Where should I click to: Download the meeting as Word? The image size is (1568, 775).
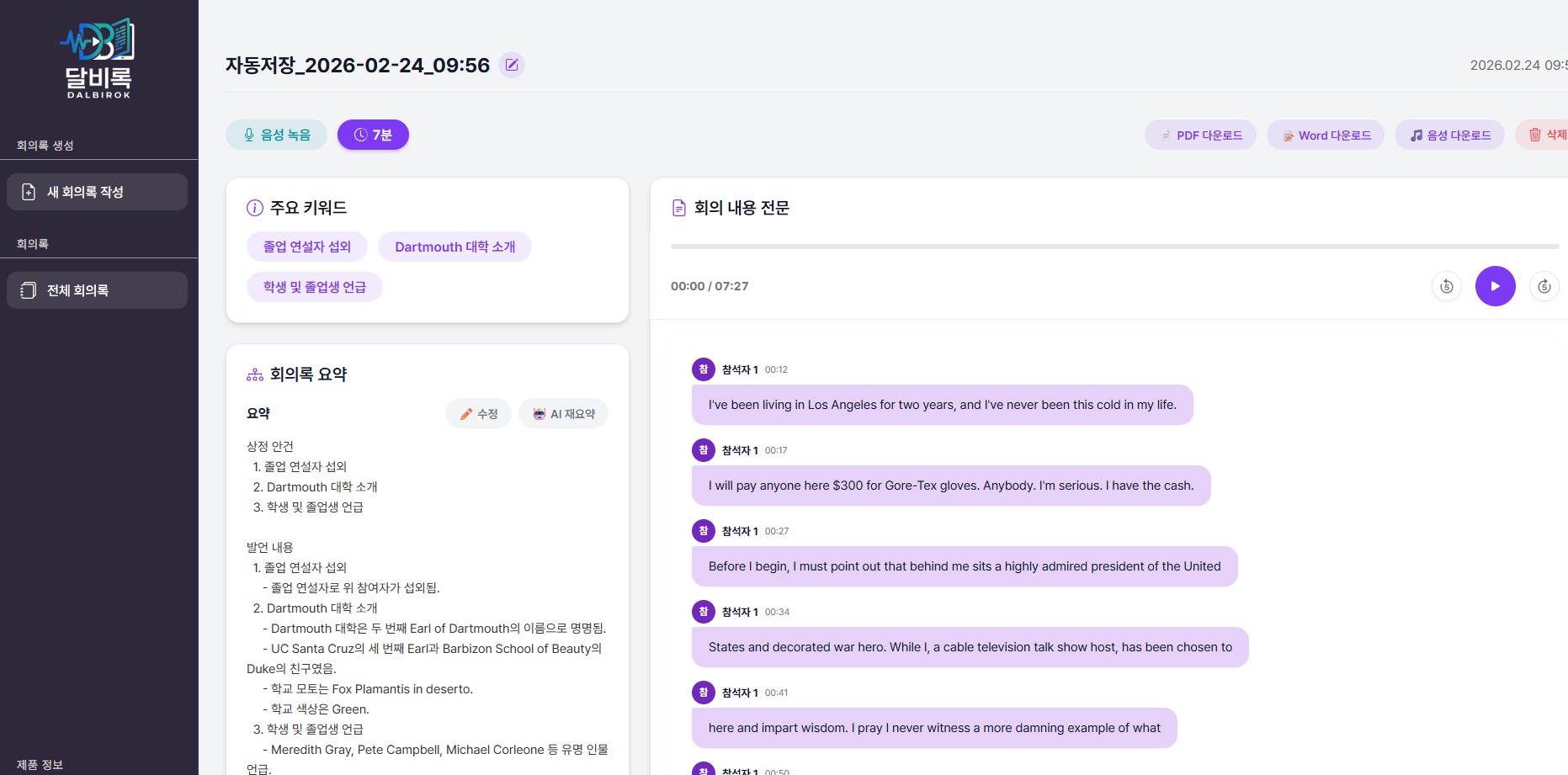point(1326,135)
